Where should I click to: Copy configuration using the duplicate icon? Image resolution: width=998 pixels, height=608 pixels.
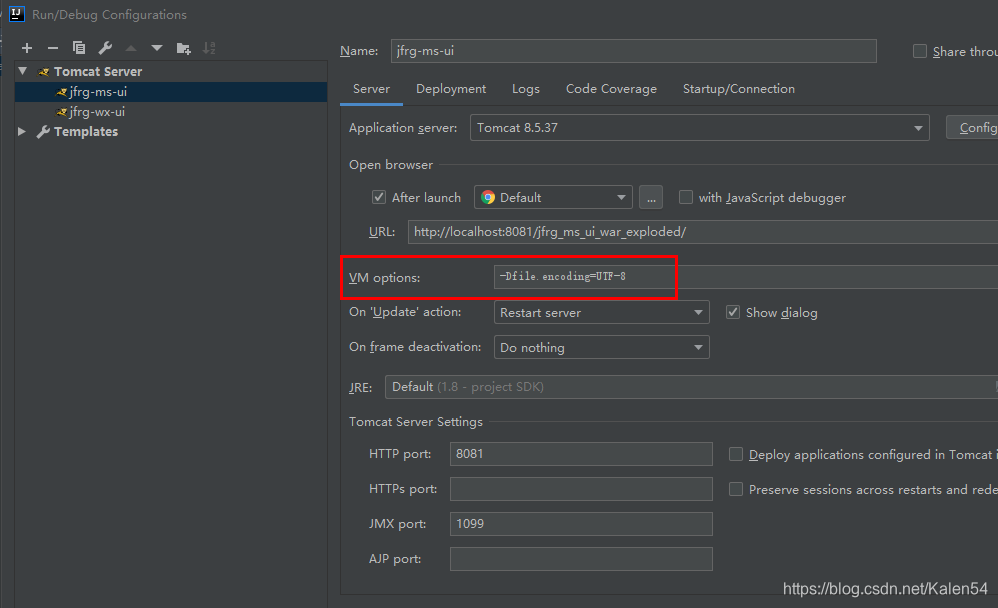[x=79, y=48]
